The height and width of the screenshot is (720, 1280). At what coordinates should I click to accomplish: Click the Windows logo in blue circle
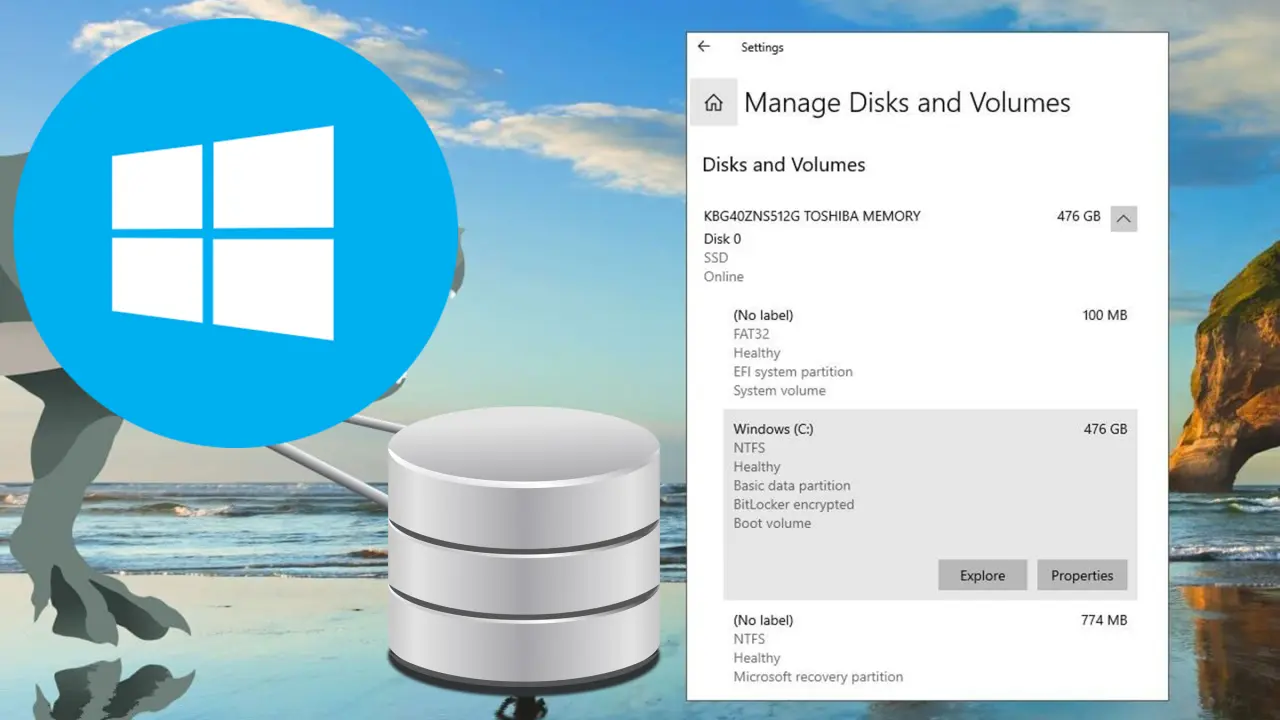223,233
